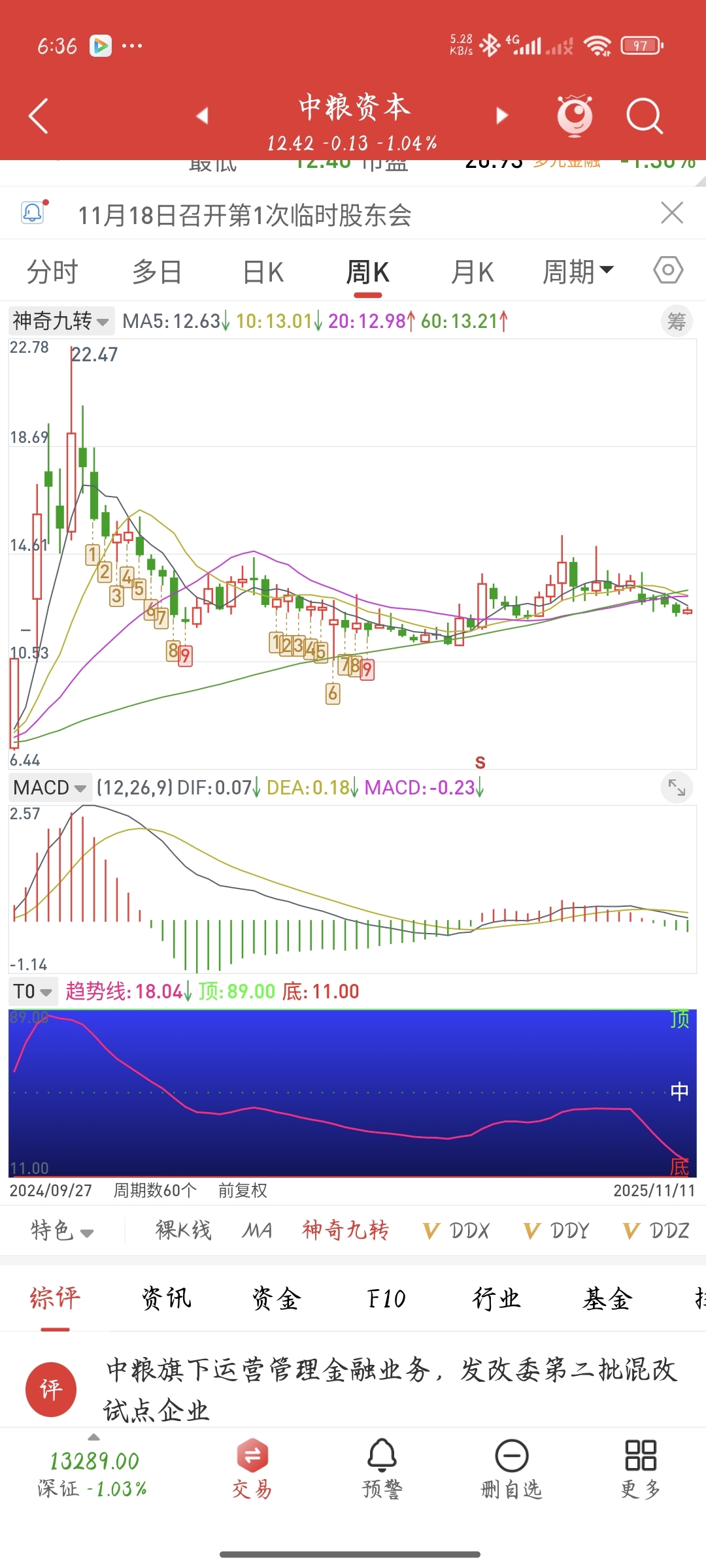Switch to 多日 chart tab
This screenshot has width=706, height=1568.
coord(157,272)
